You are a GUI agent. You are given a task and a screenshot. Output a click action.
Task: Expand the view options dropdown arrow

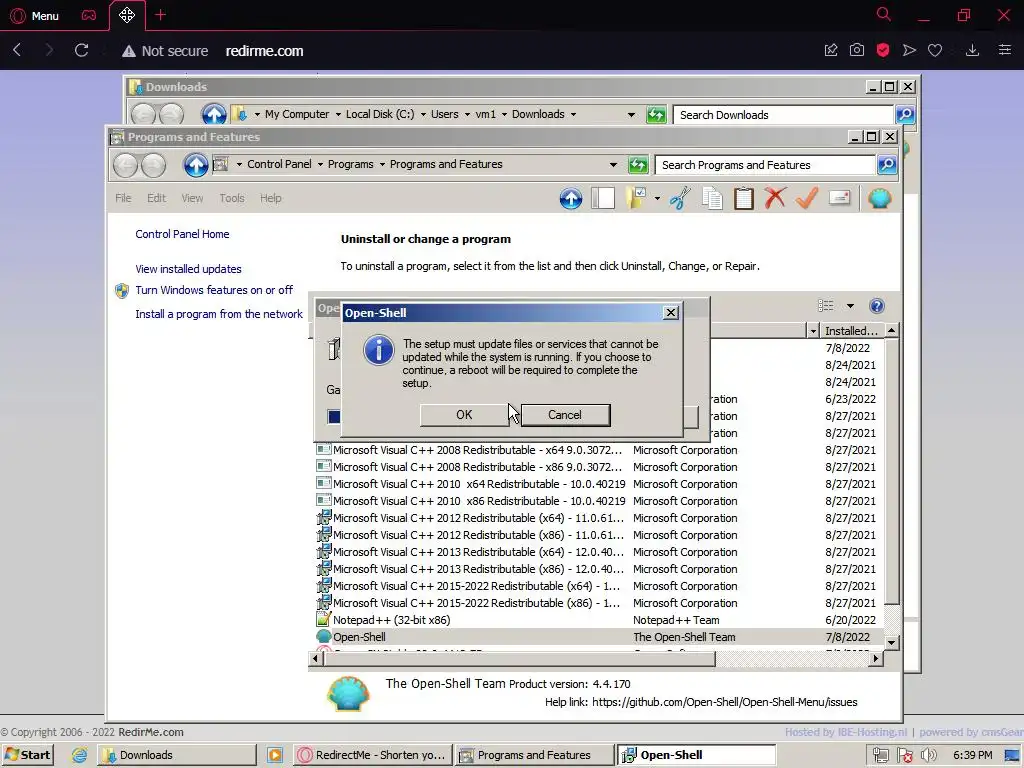(850, 306)
